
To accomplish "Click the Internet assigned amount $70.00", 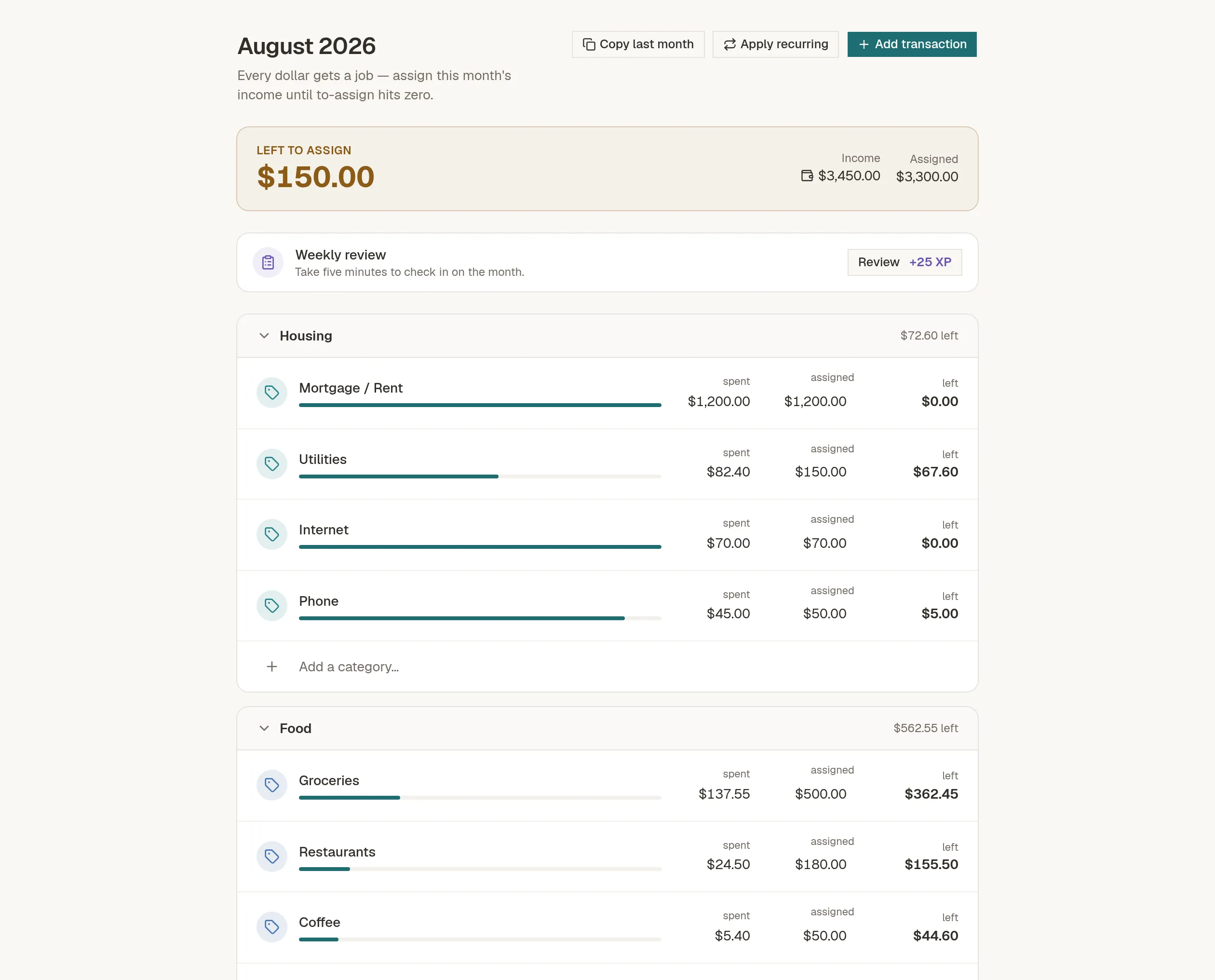I will (824, 543).
